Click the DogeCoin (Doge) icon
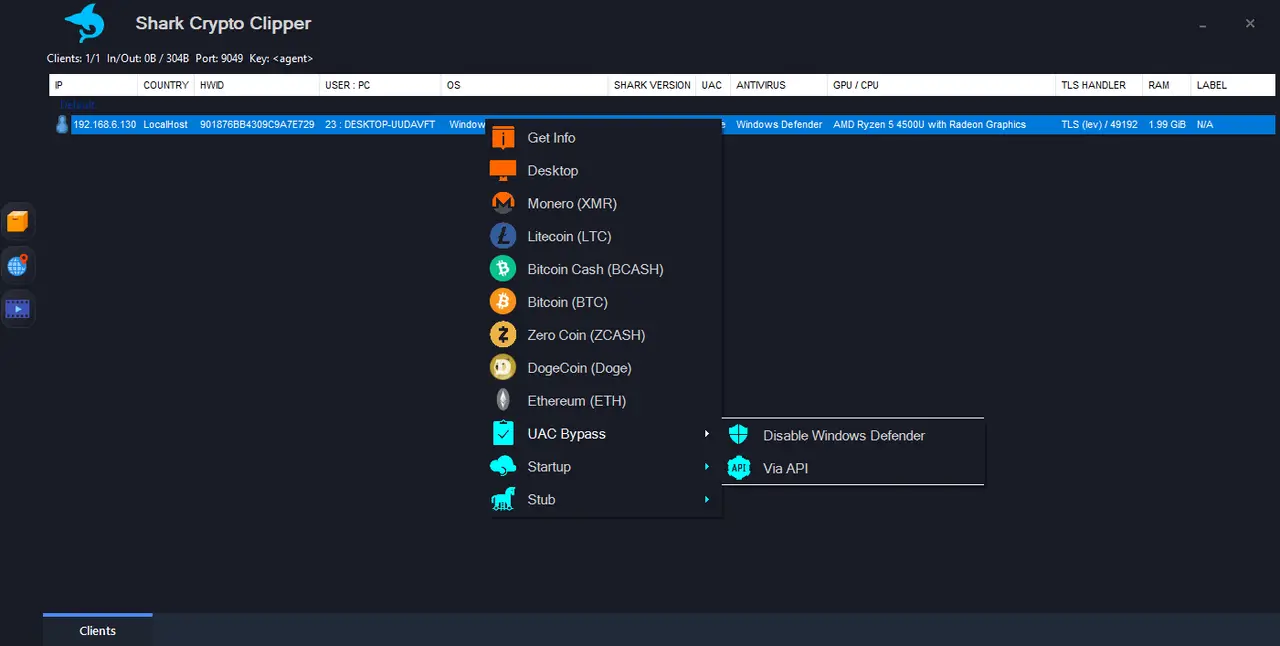Image resolution: width=1280 pixels, height=646 pixels. pyautogui.click(x=502, y=368)
